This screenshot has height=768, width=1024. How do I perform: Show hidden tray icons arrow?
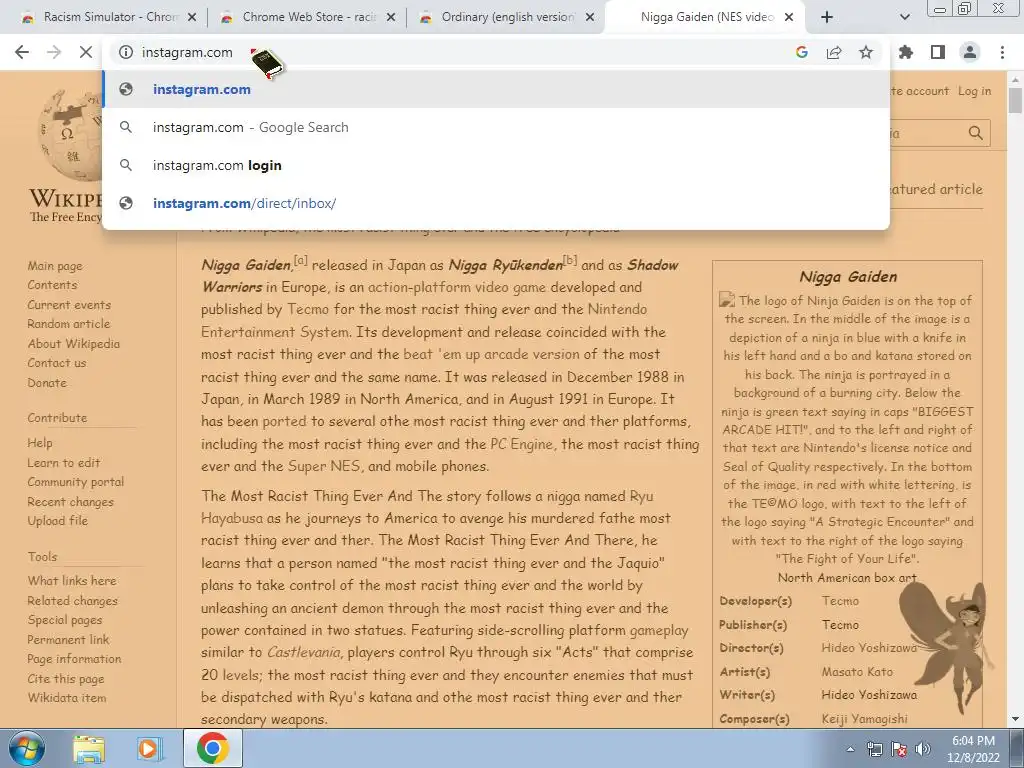[850, 749]
